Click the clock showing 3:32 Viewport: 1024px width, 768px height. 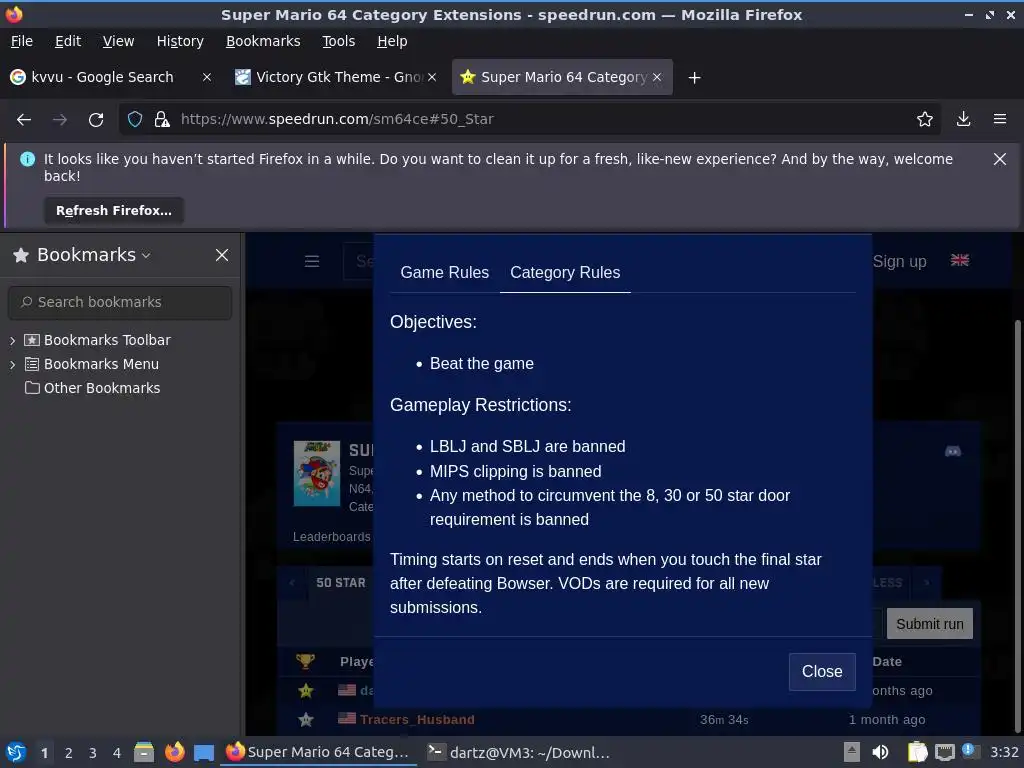1004,752
